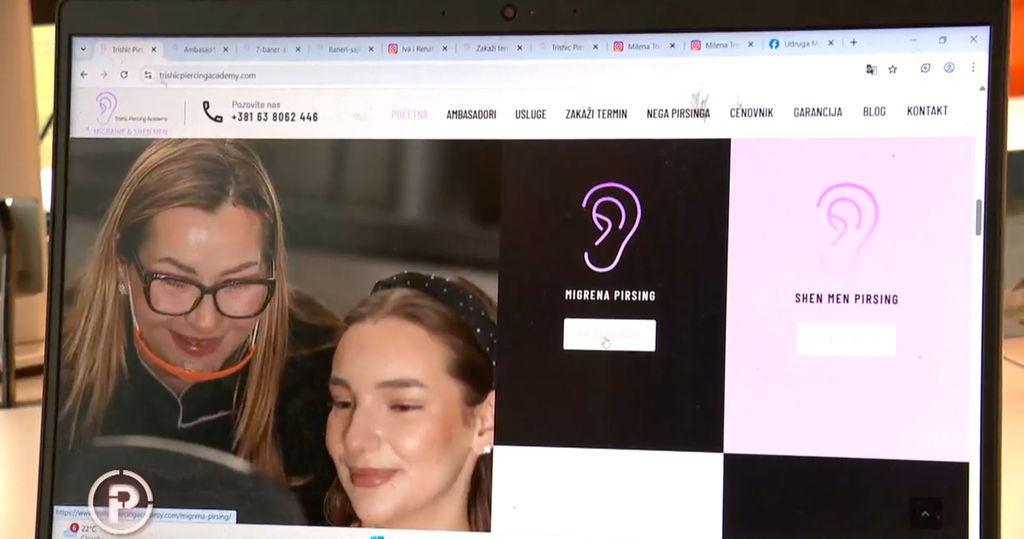
Task: Close the Zakaži ter tab
Action: click(x=520, y=48)
